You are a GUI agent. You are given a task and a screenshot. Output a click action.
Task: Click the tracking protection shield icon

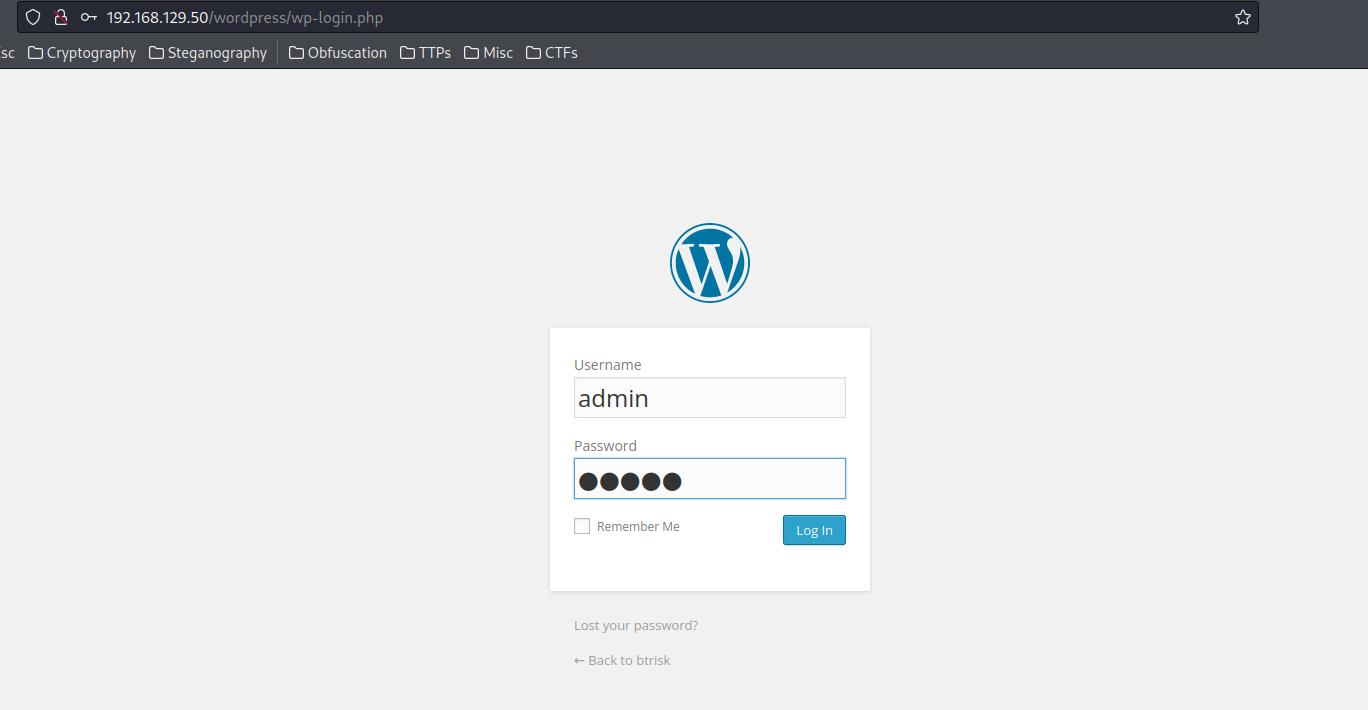(33, 17)
